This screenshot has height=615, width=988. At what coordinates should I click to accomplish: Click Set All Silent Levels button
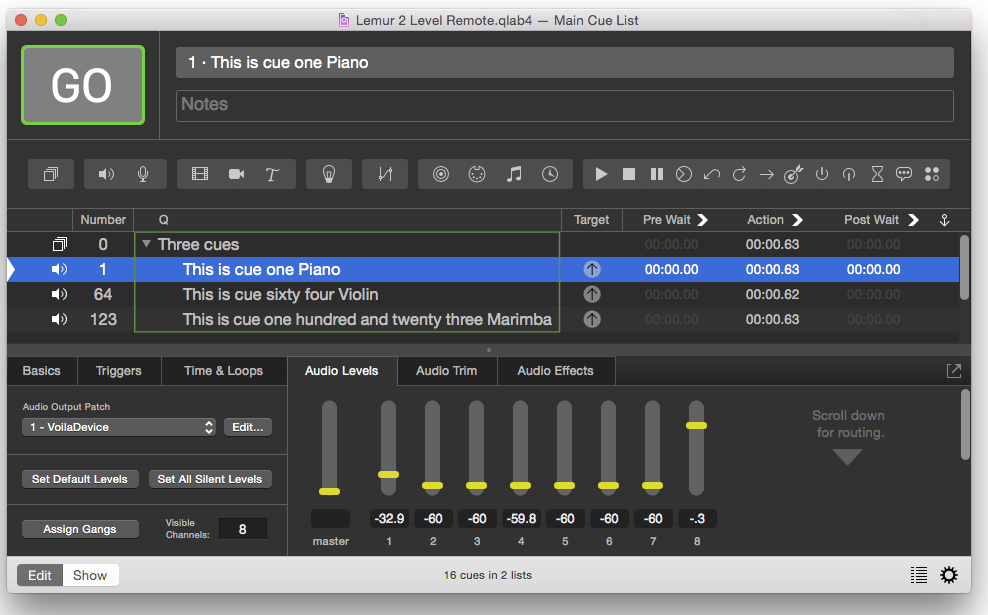coord(210,479)
